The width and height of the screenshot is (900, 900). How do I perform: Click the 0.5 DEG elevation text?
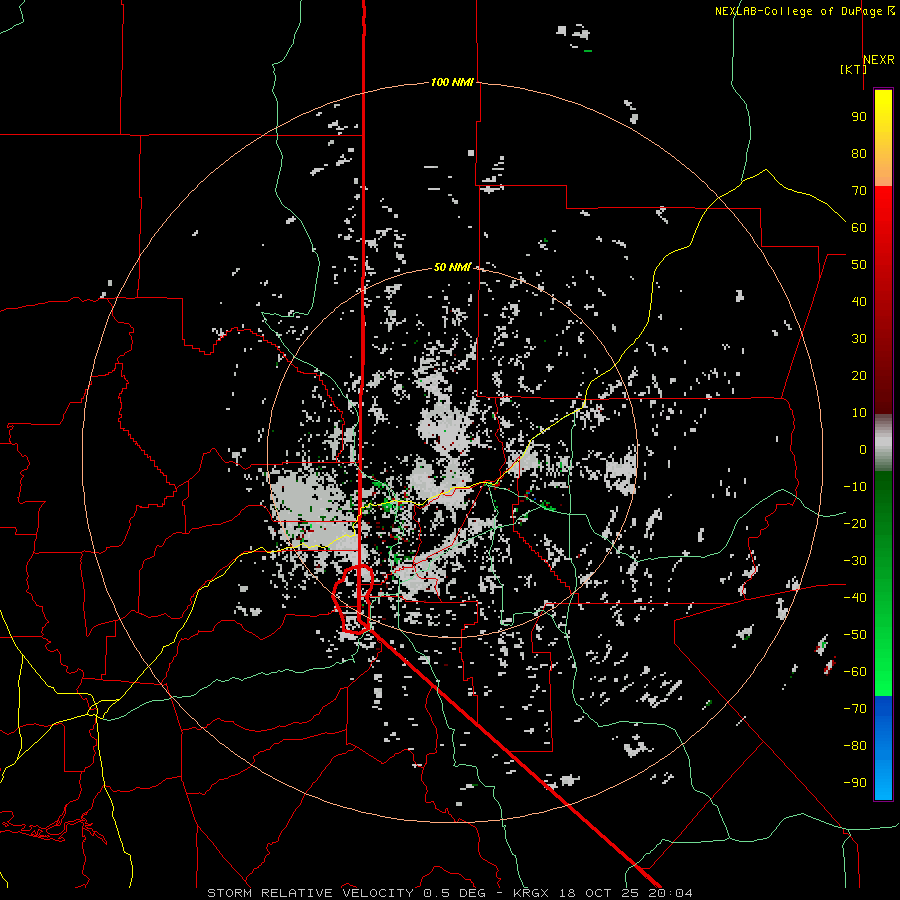tap(454, 893)
